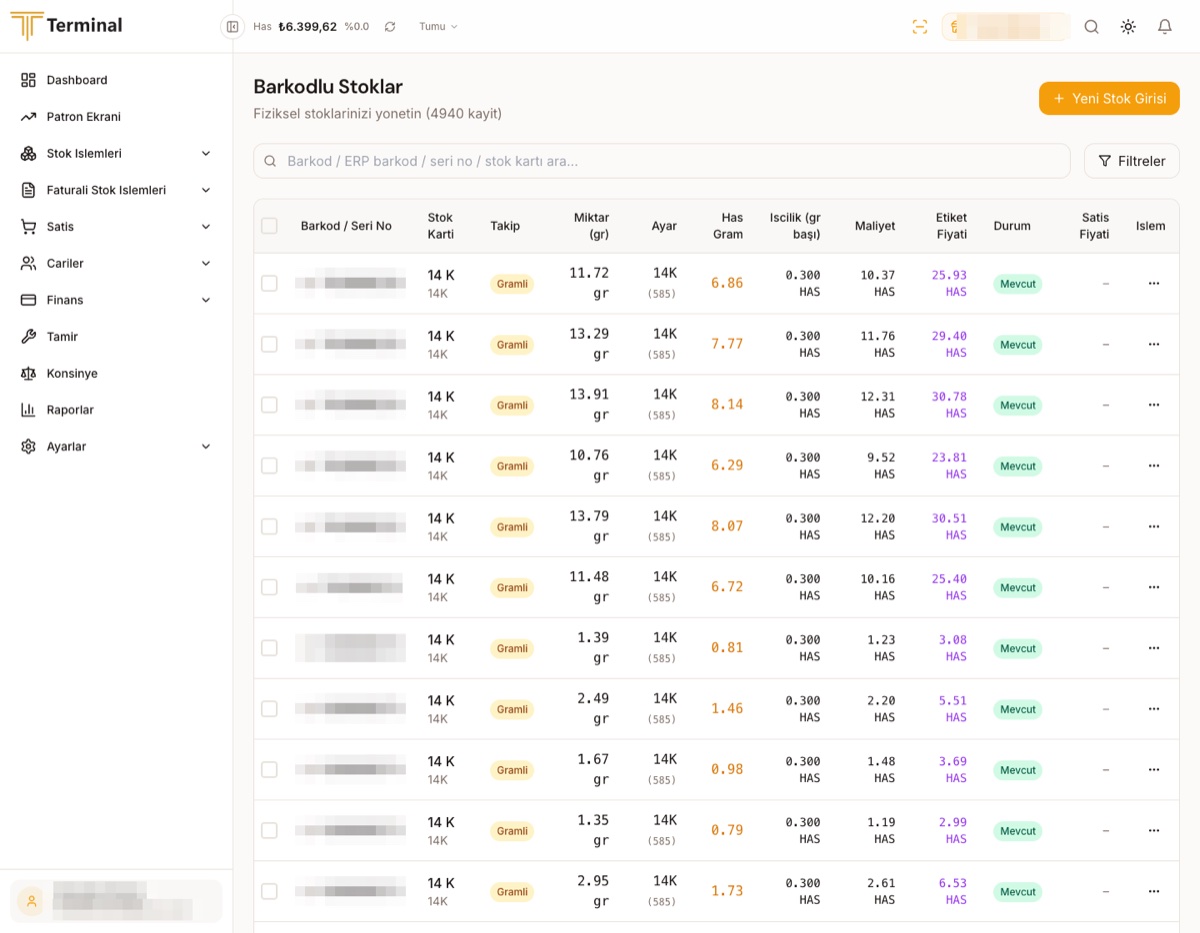Expand the Ayarlar chevron
Viewport: 1200px width, 933px height.
[x=206, y=447]
